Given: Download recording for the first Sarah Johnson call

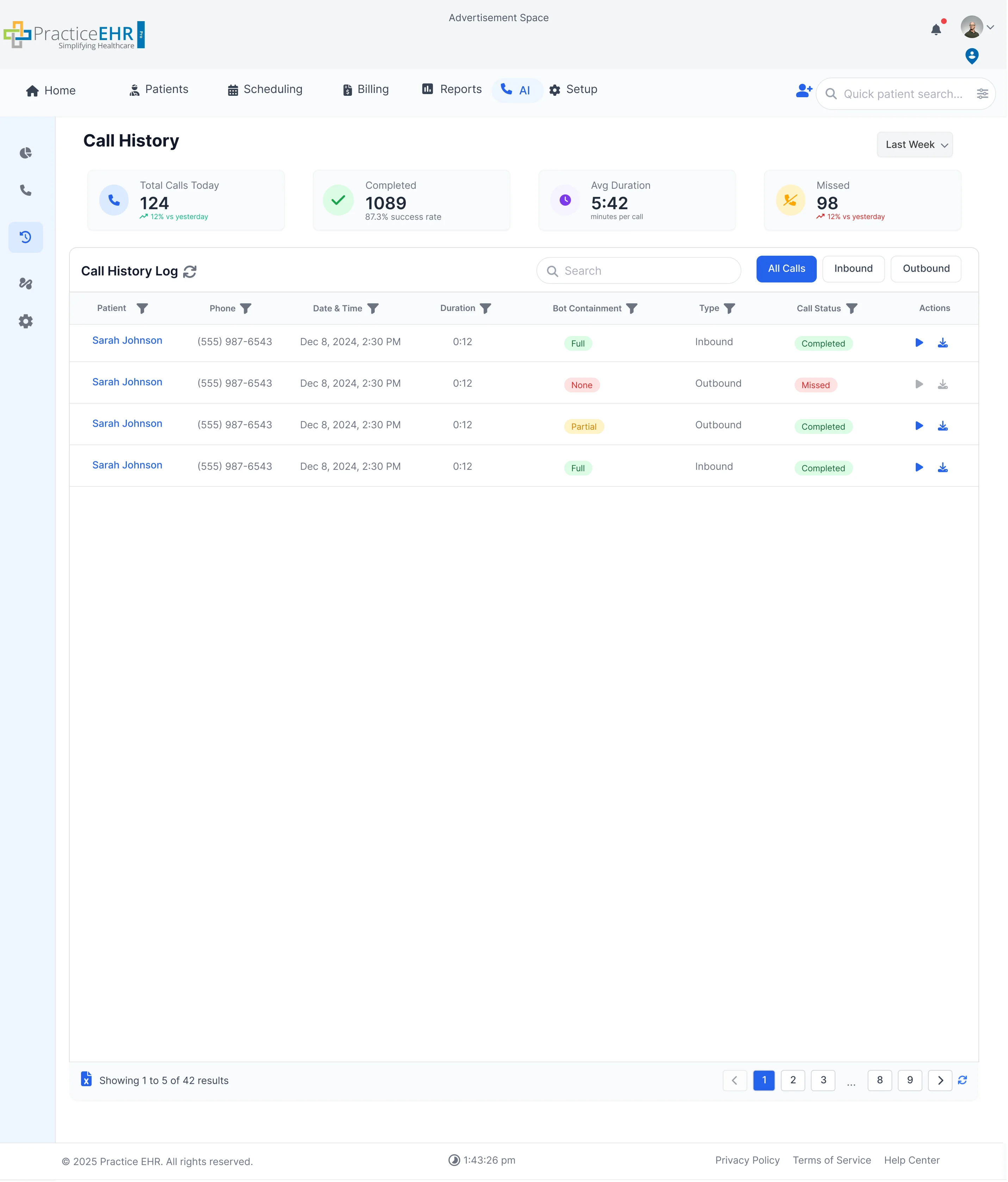Looking at the screenshot, I should [x=942, y=343].
